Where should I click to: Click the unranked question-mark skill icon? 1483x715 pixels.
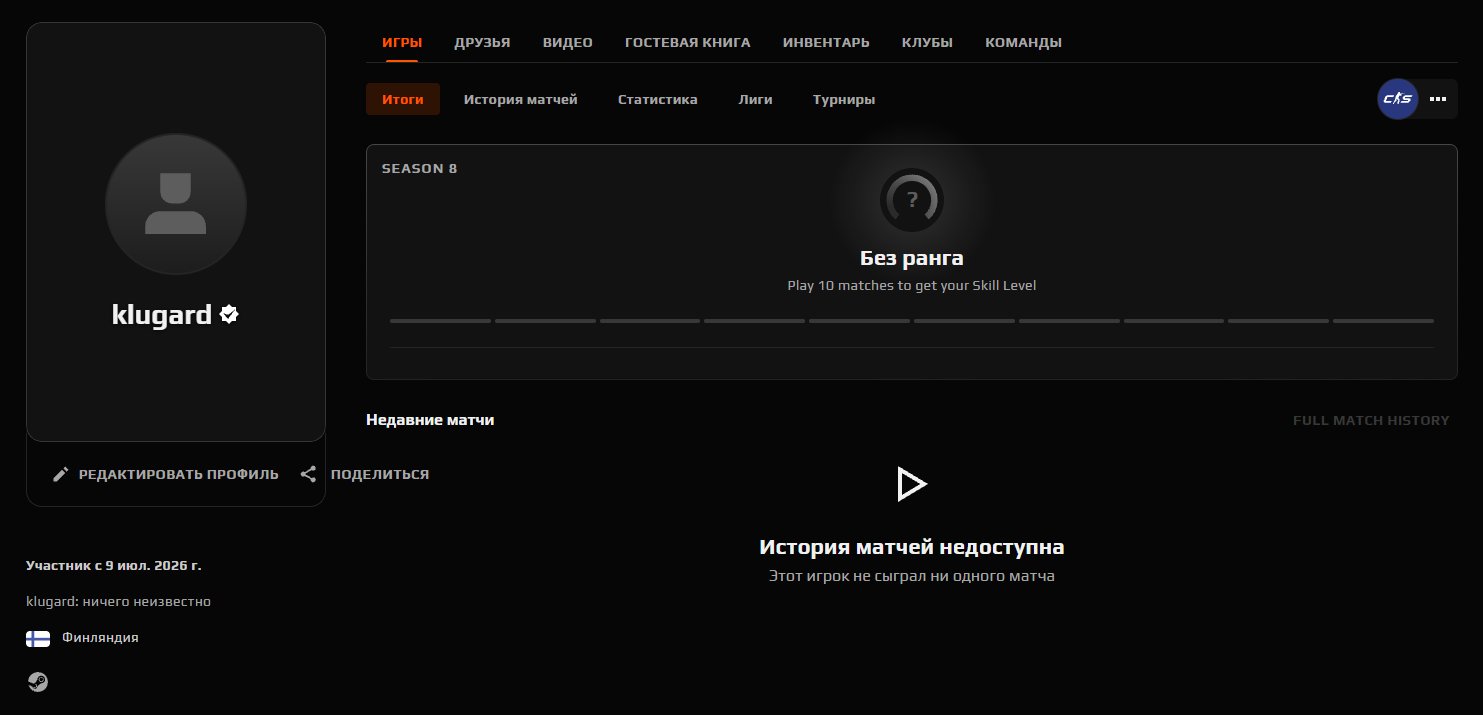pos(911,200)
